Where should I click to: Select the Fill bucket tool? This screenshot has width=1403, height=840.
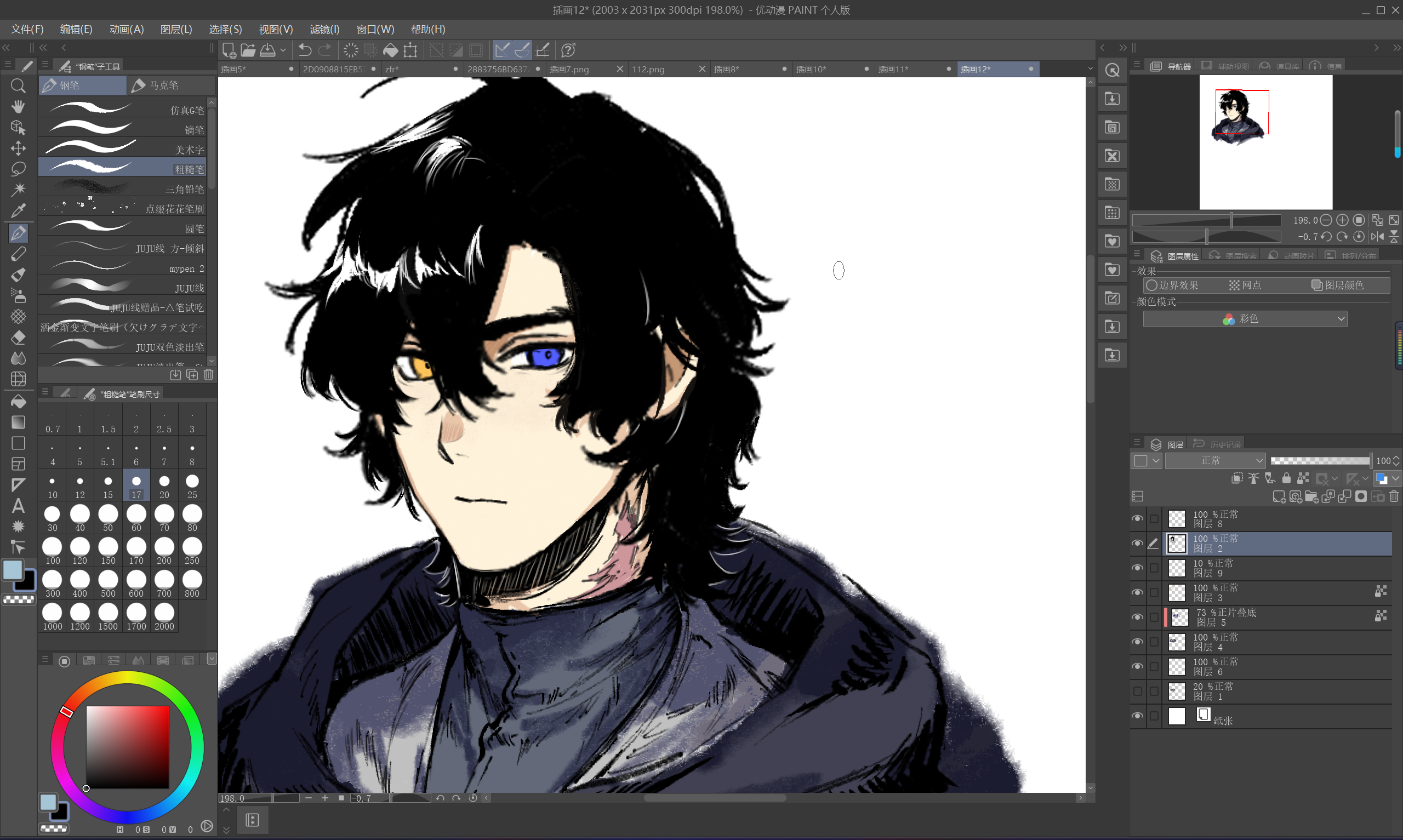tap(18, 401)
